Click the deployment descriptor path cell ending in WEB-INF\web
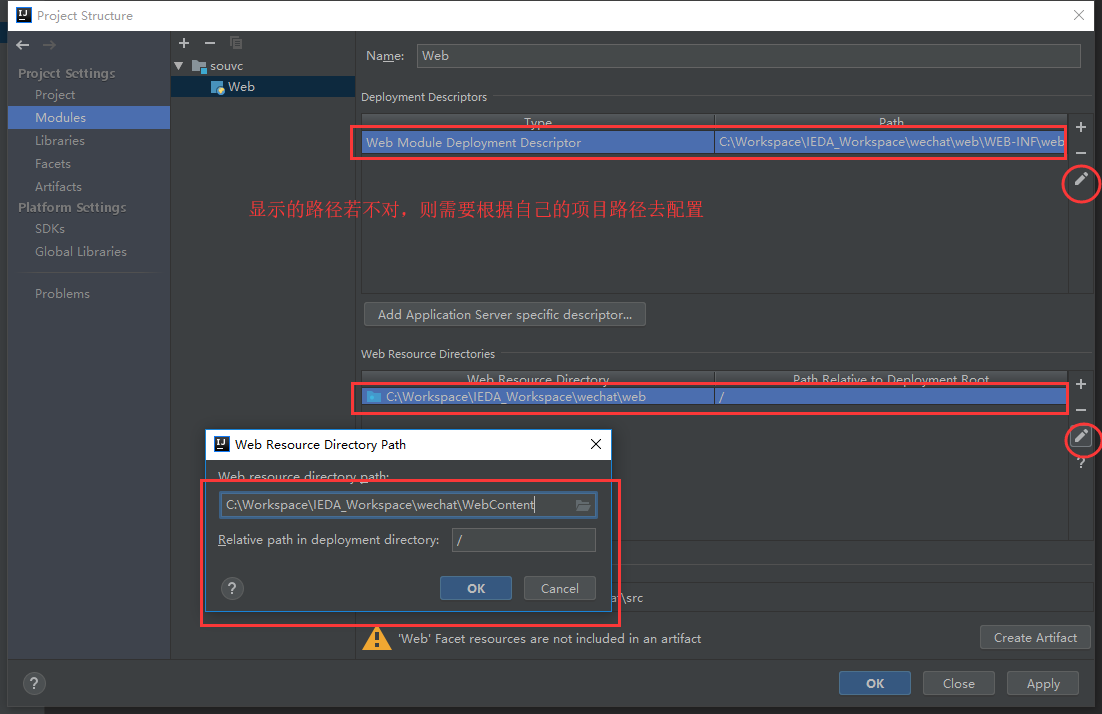Viewport: 1102px width, 714px height. (890, 143)
